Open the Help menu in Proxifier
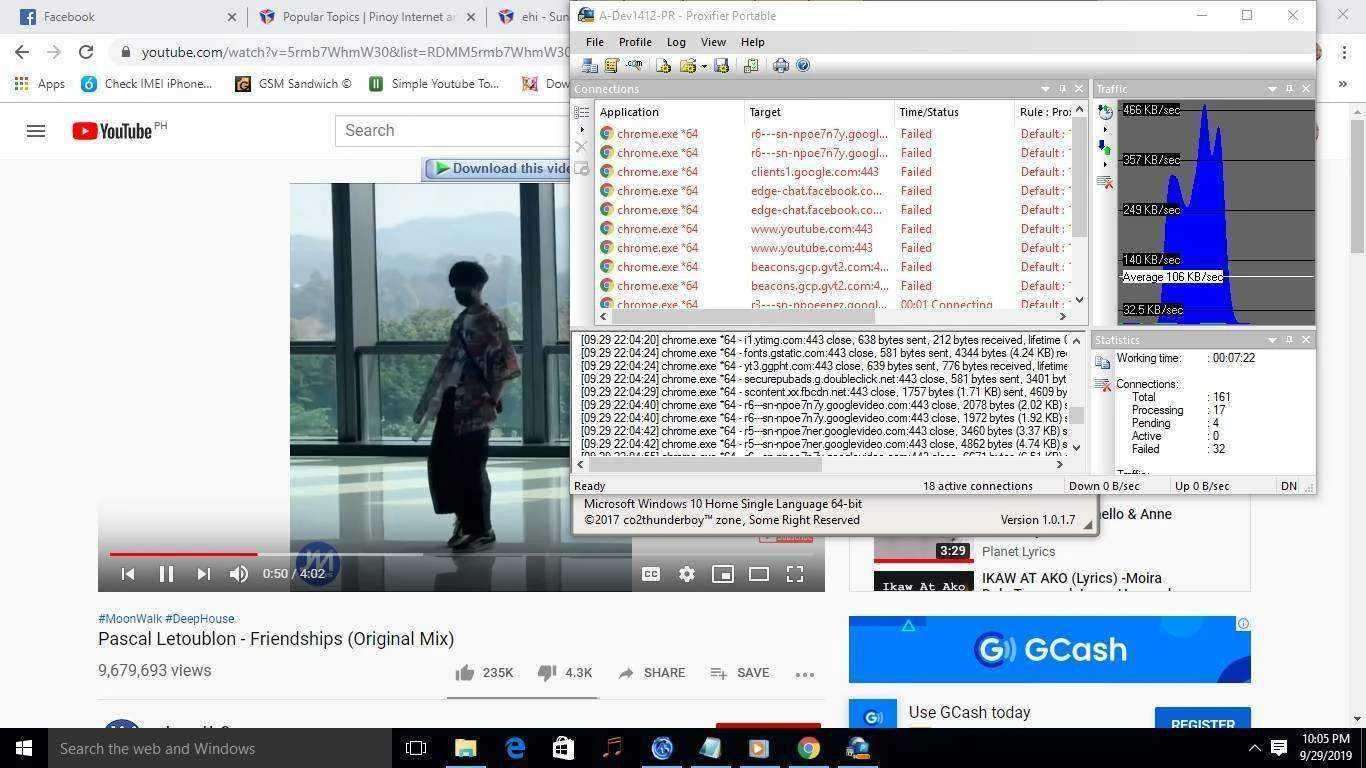Screen dimensions: 1366x768 tap(753, 42)
